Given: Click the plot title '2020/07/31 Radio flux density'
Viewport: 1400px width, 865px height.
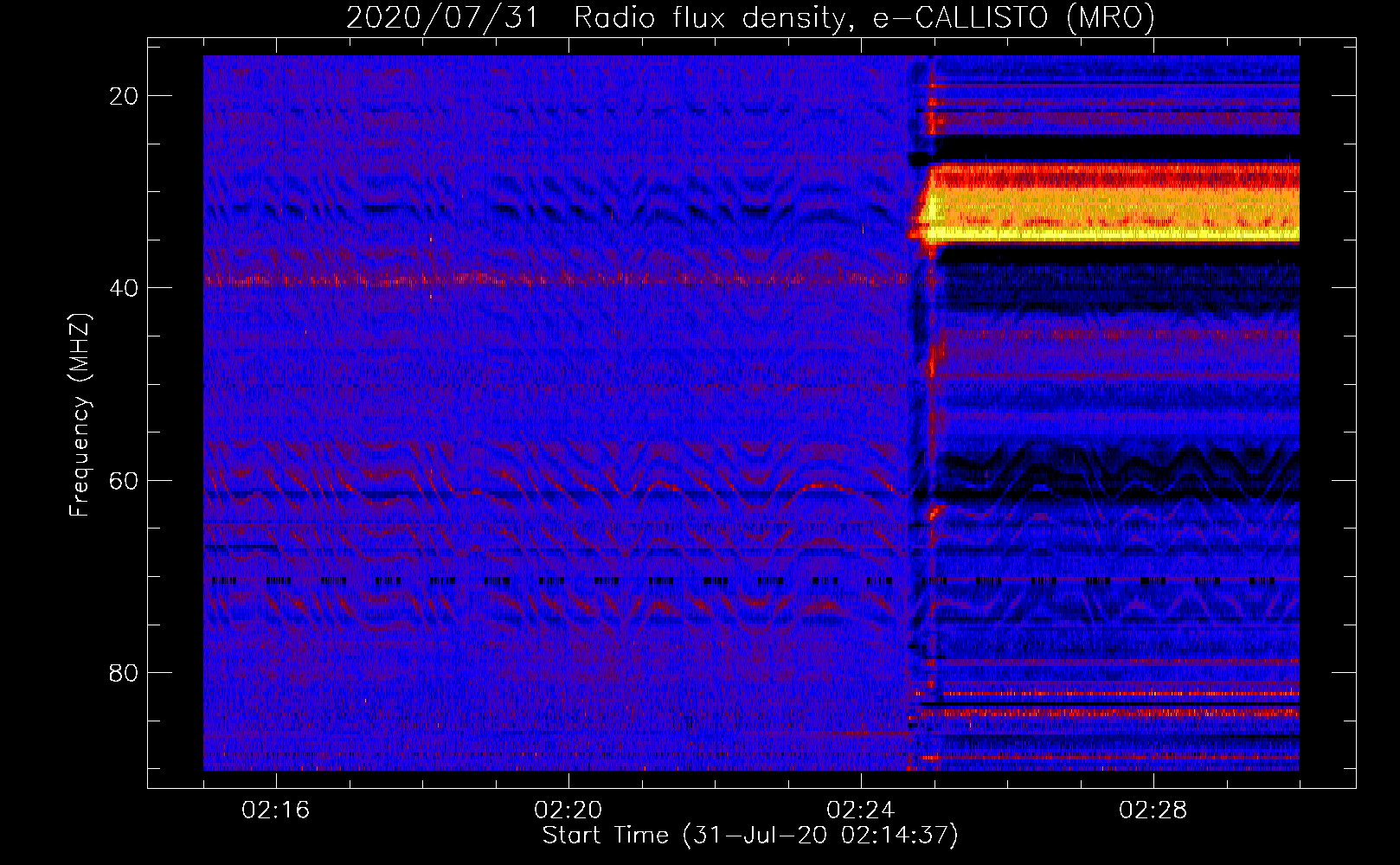Looking at the screenshot, I should 750,17.
